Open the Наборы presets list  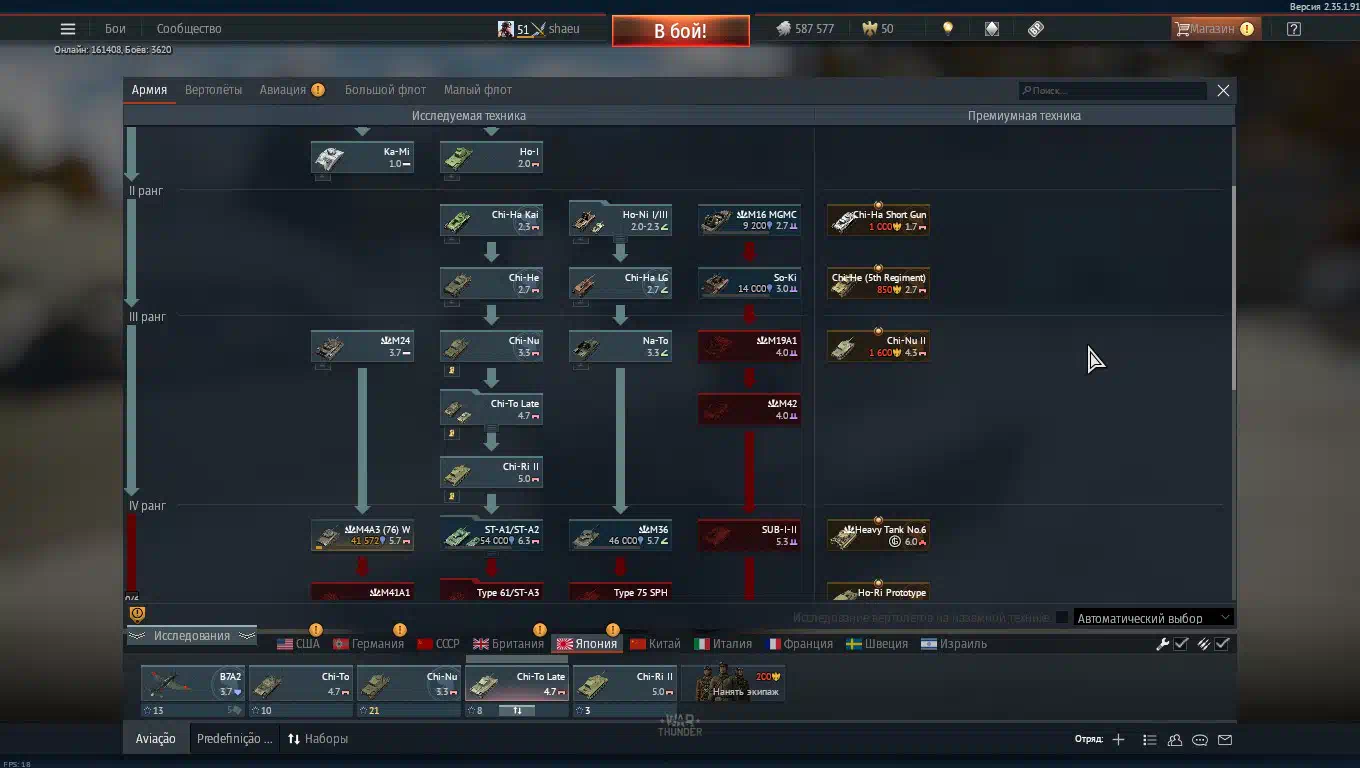point(318,739)
